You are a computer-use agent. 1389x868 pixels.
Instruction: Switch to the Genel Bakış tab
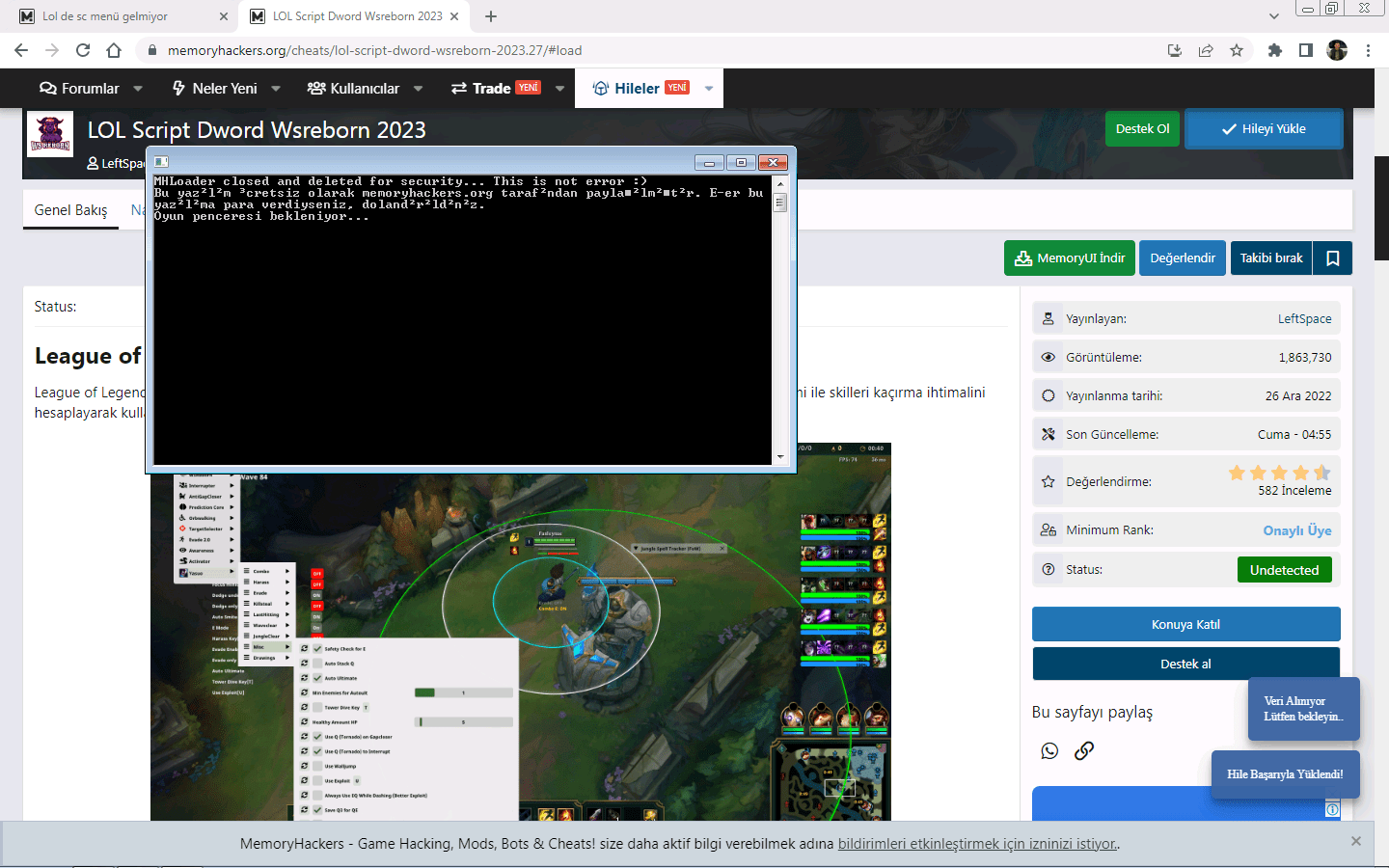point(70,210)
